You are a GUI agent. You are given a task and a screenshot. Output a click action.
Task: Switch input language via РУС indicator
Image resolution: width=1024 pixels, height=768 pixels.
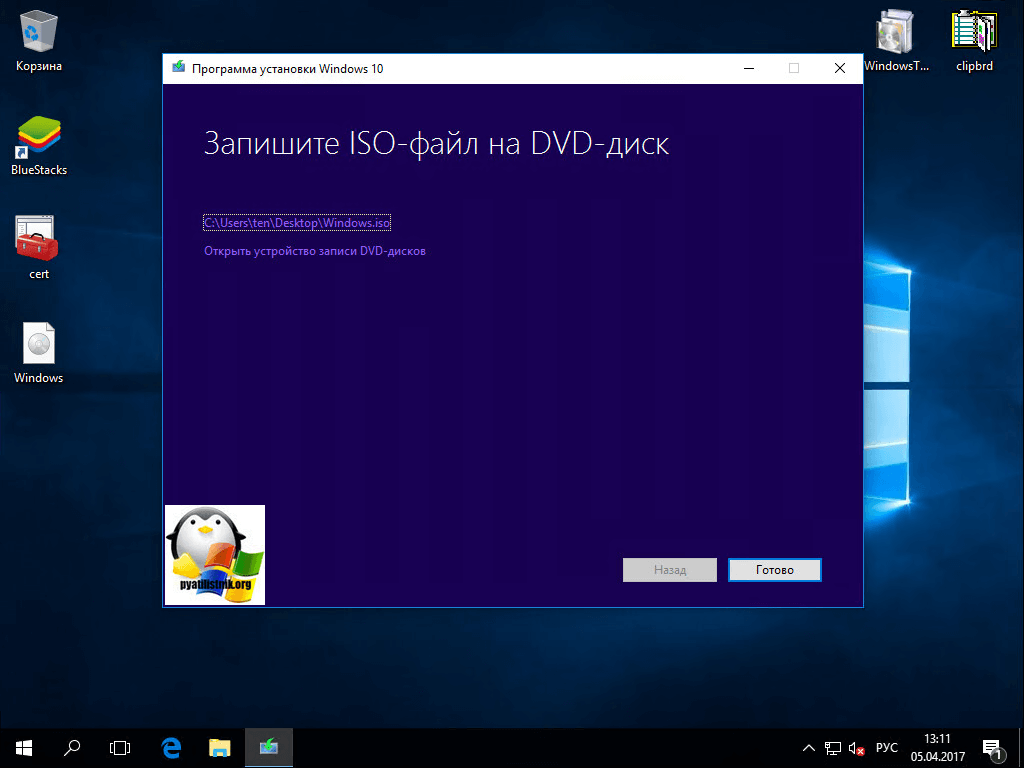point(887,748)
